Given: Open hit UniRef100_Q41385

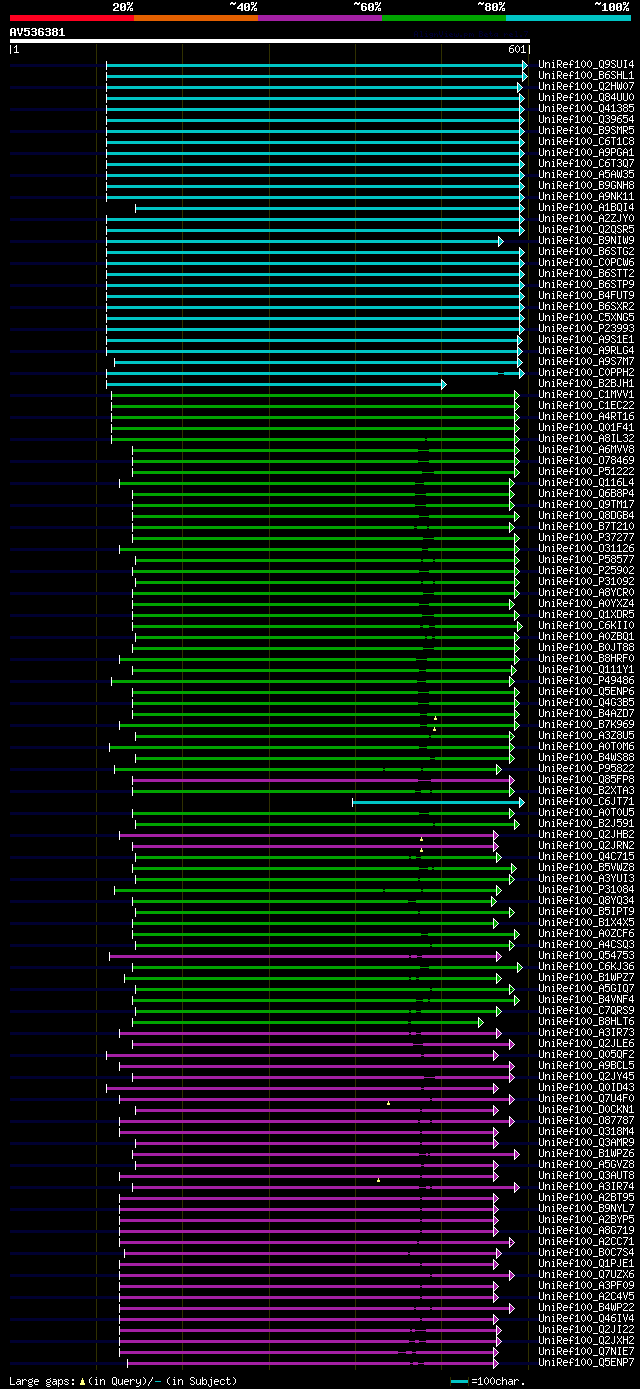Looking at the screenshot, I should 586,108.
